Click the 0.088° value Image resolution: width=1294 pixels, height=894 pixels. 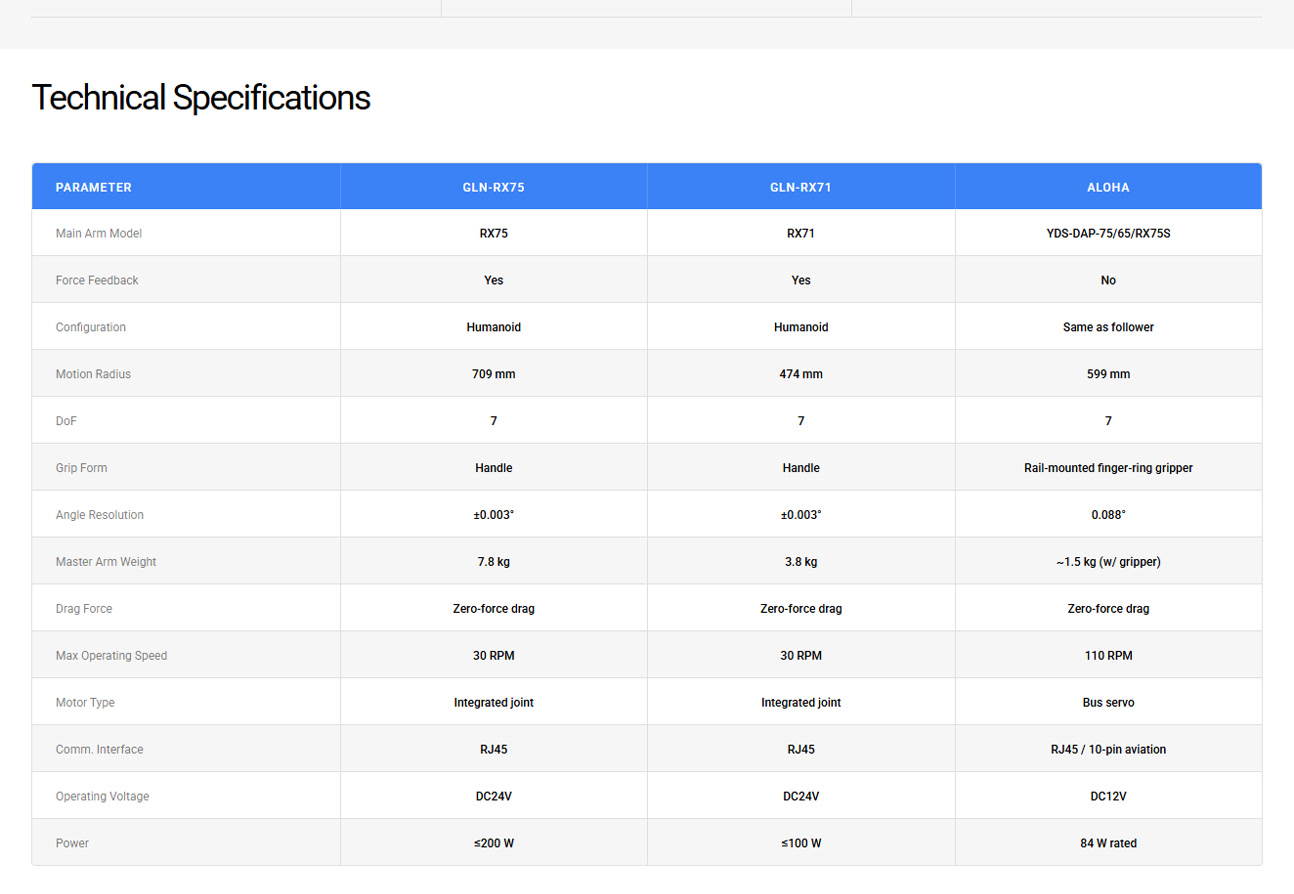(1108, 515)
